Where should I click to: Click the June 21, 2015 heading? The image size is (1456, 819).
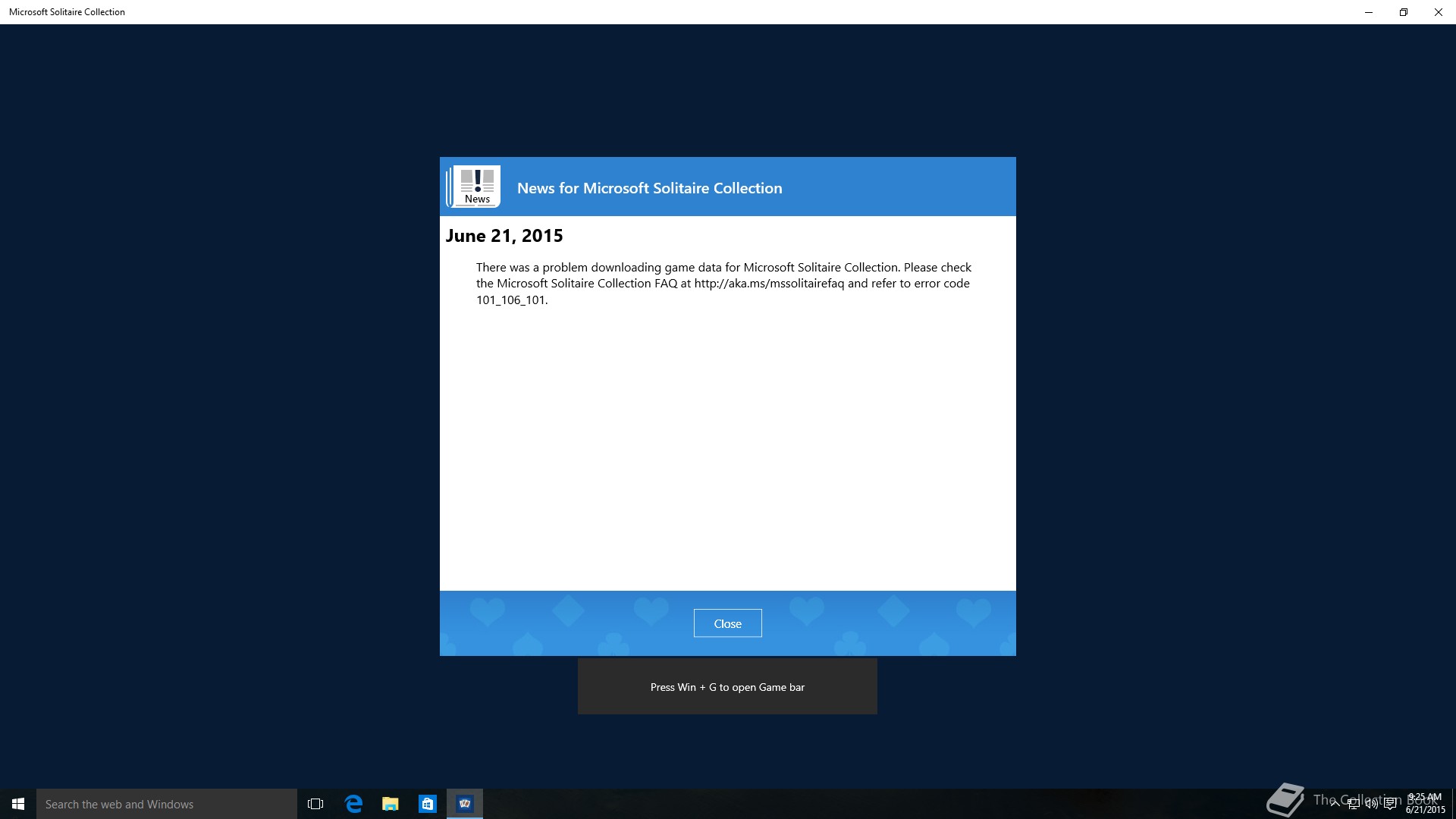click(504, 236)
